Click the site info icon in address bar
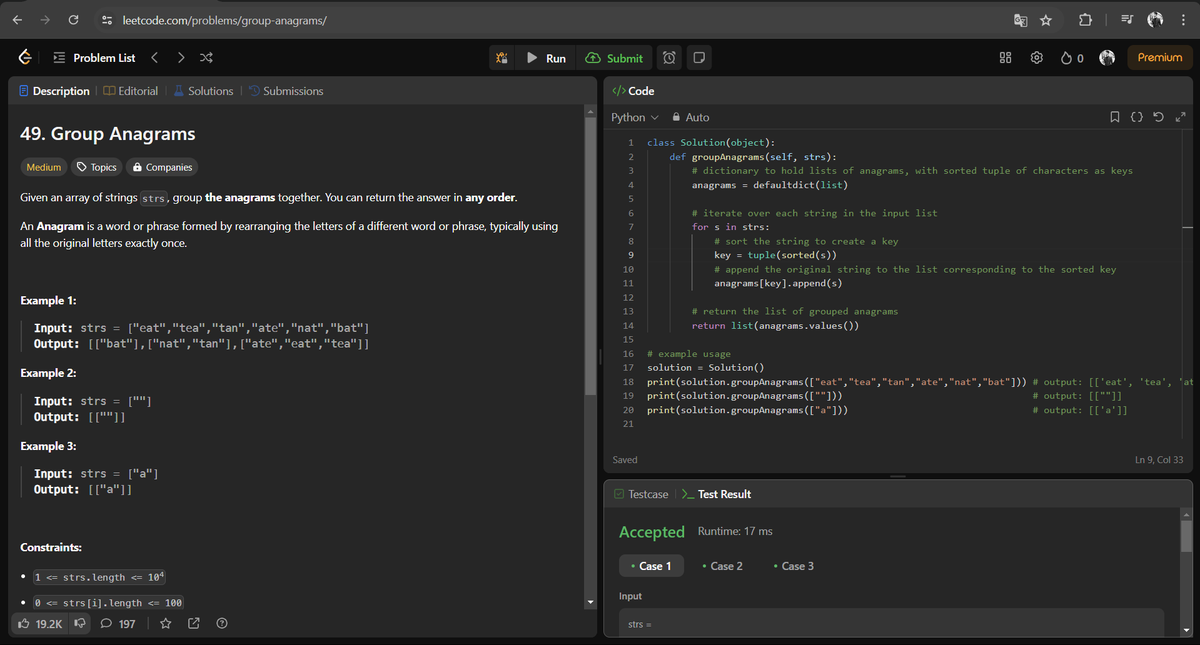 107,19
